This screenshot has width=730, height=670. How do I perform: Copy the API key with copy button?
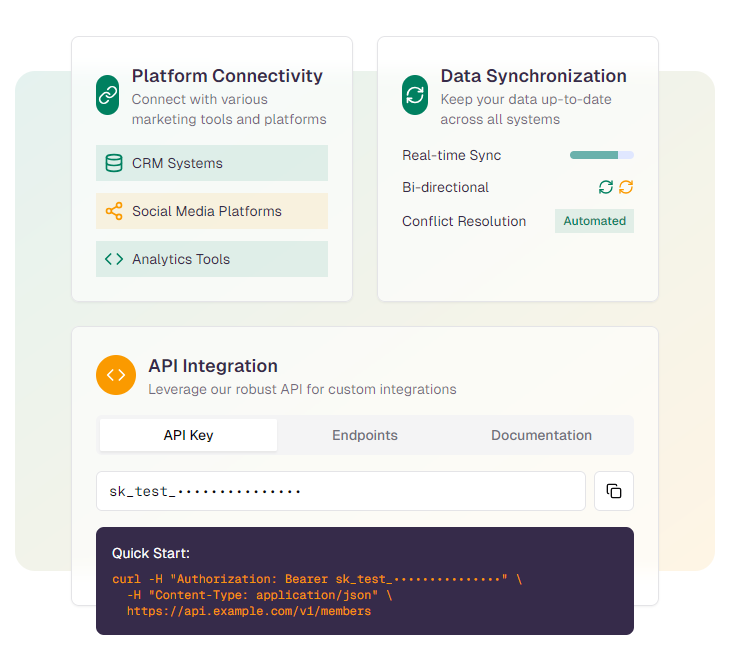point(614,491)
